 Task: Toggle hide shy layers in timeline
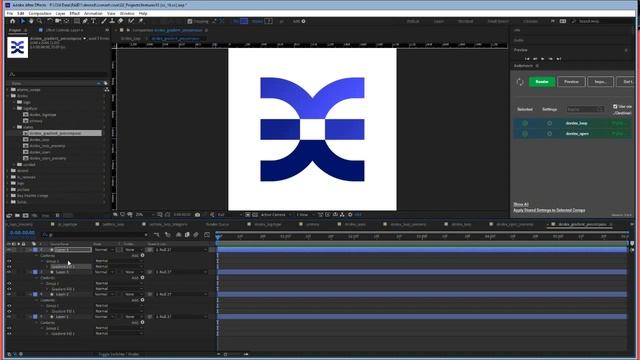click(178, 235)
